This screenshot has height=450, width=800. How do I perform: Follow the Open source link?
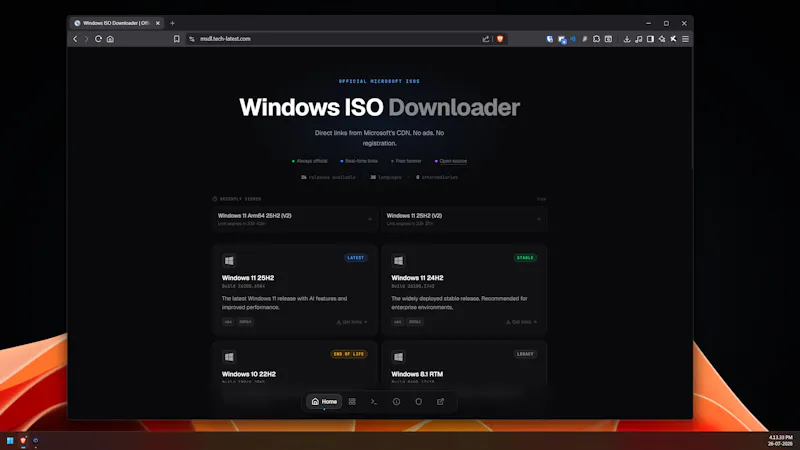tap(453, 161)
